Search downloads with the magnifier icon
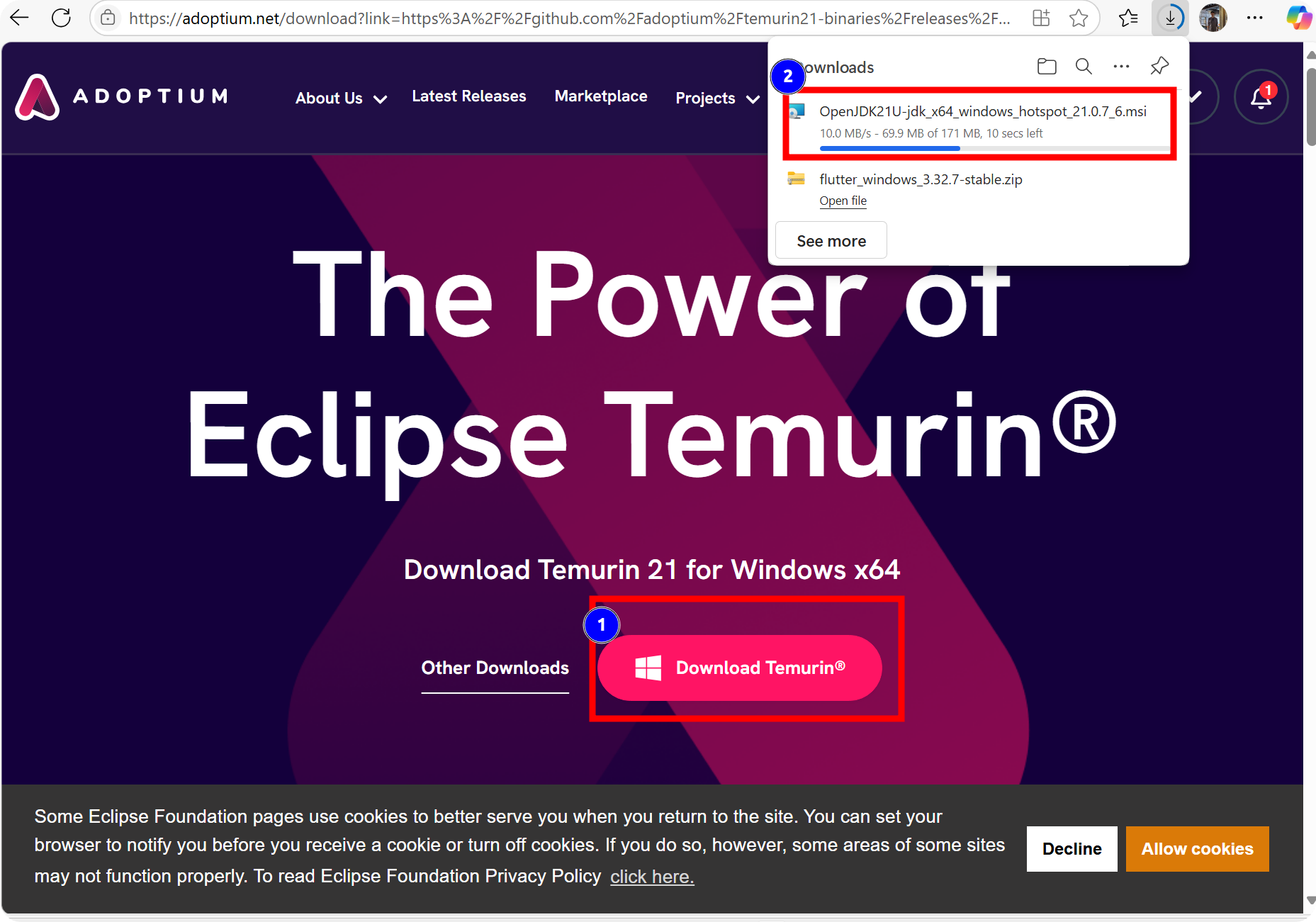Image resolution: width=1316 pixels, height=922 pixels. click(x=1084, y=67)
